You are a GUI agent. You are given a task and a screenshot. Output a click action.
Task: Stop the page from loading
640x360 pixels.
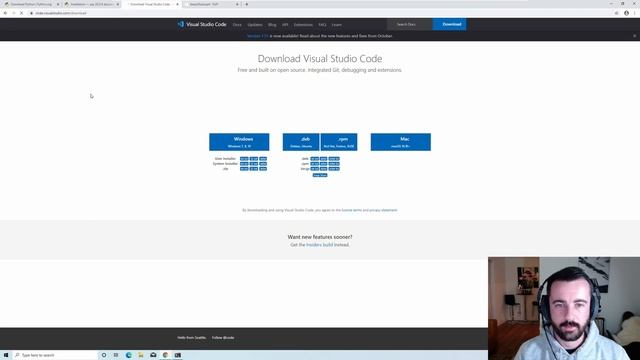click(22, 13)
